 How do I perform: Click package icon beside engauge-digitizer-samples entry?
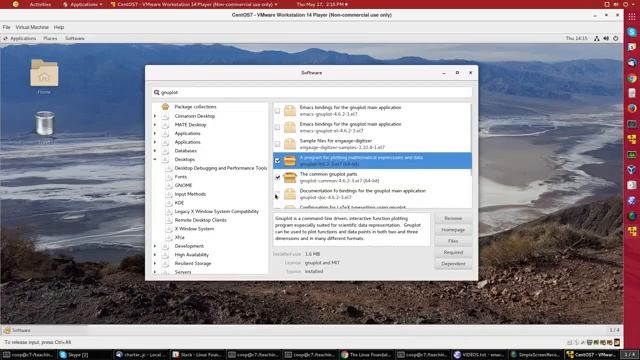point(290,144)
